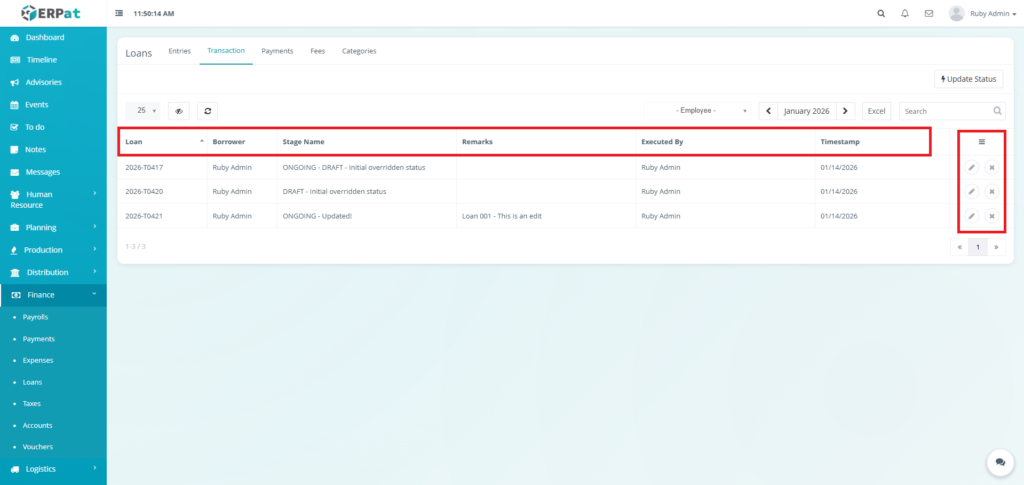Edit the loan 2026-T0417 transaction row
This screenshot has height=485, width=1024.
click(x=971, y=167)
